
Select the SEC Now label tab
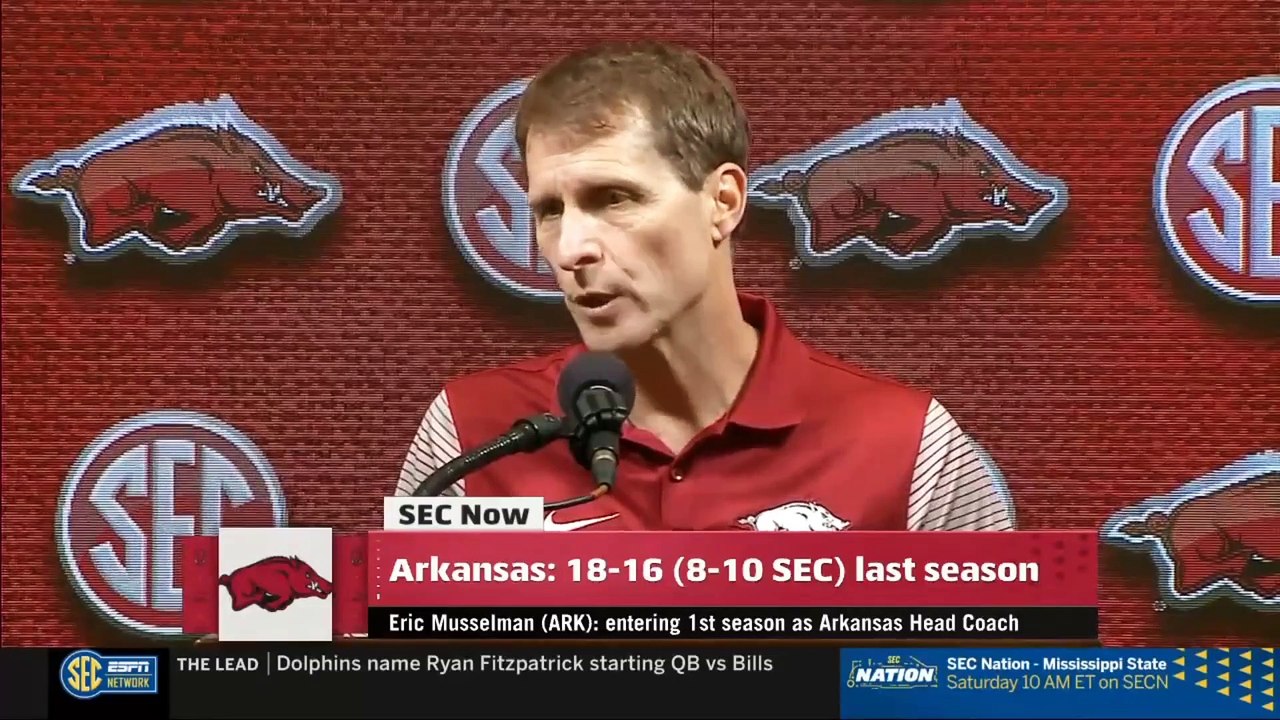pos(463,514)
